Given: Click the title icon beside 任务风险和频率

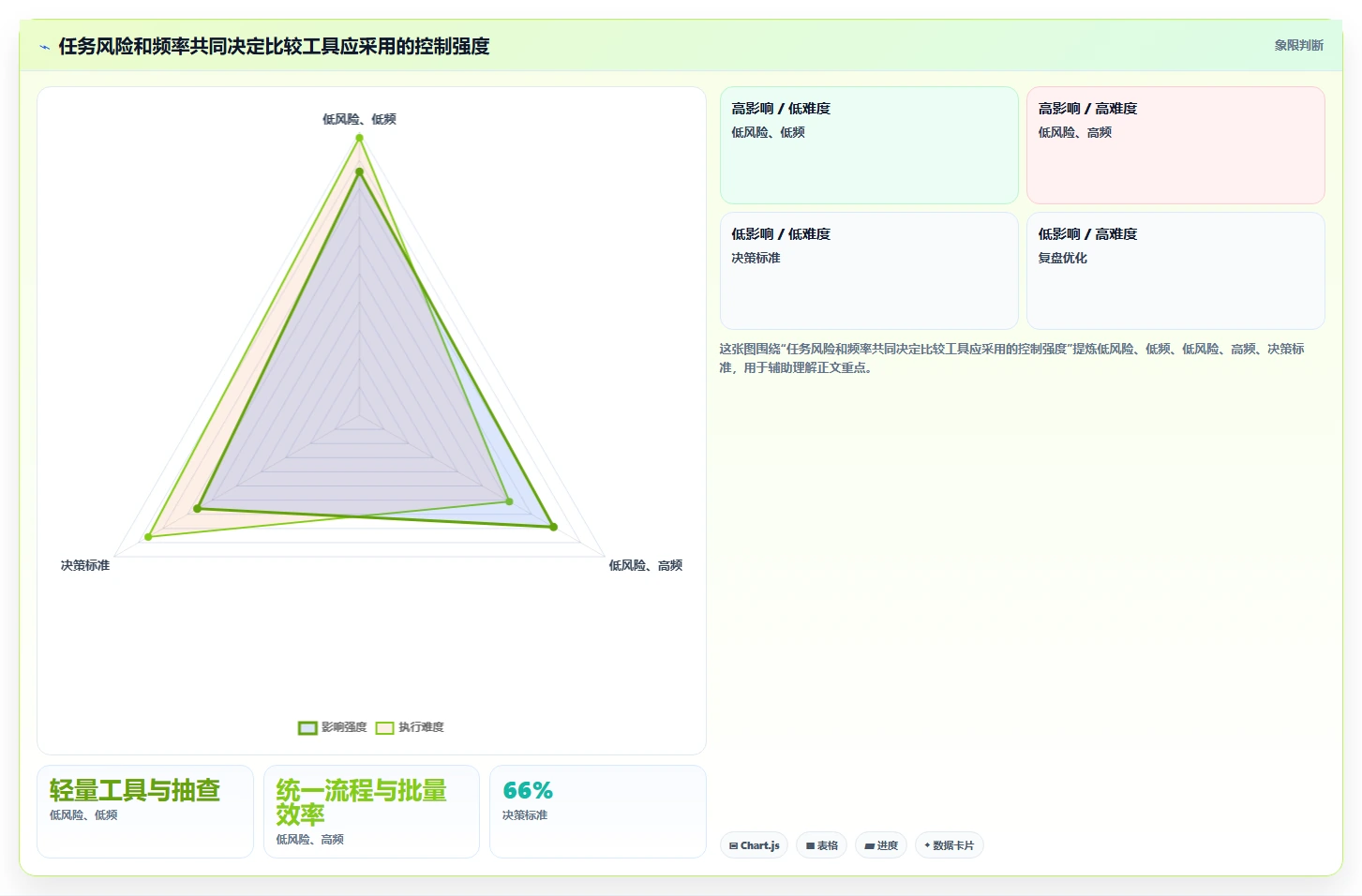Looking at the screenshot, I should click(44, 47).
